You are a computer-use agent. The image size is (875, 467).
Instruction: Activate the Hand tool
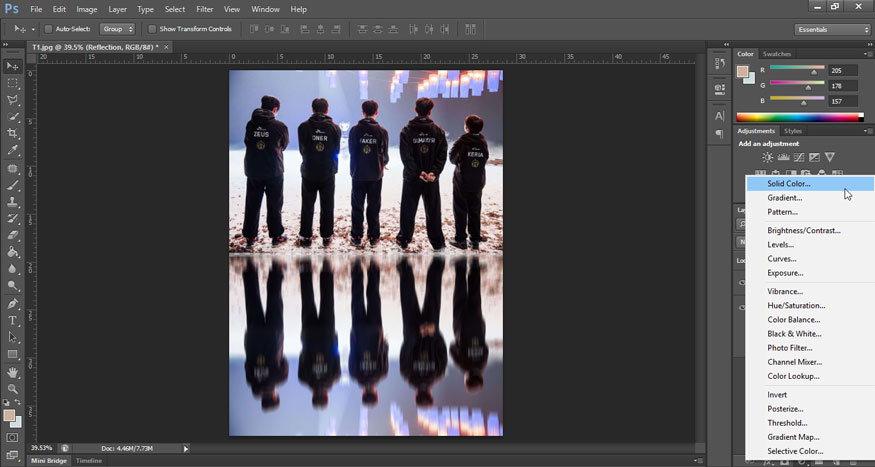pyautogui.click(x=13, y=372)
